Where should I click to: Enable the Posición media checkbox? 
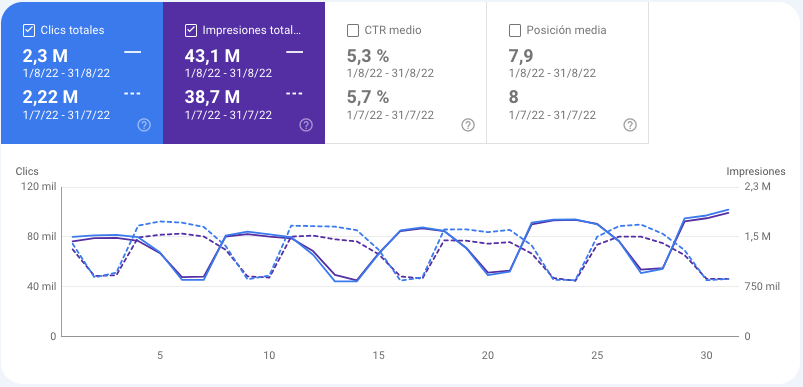tap(515, 30)
